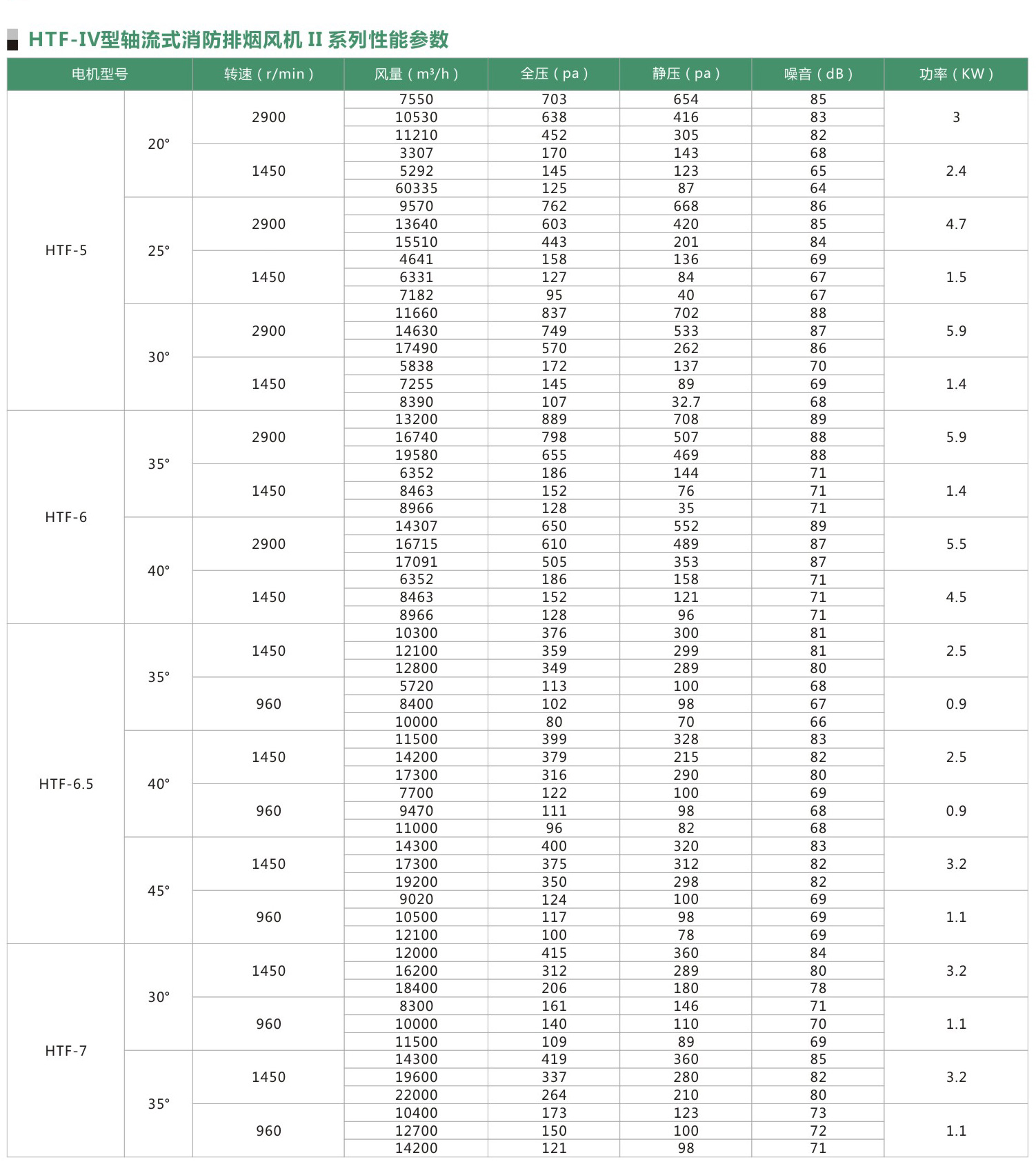Viewport: 1036px width, 1164px height.
Task: Click the 转速 (r/min) column header
Action: coord(269,74)
